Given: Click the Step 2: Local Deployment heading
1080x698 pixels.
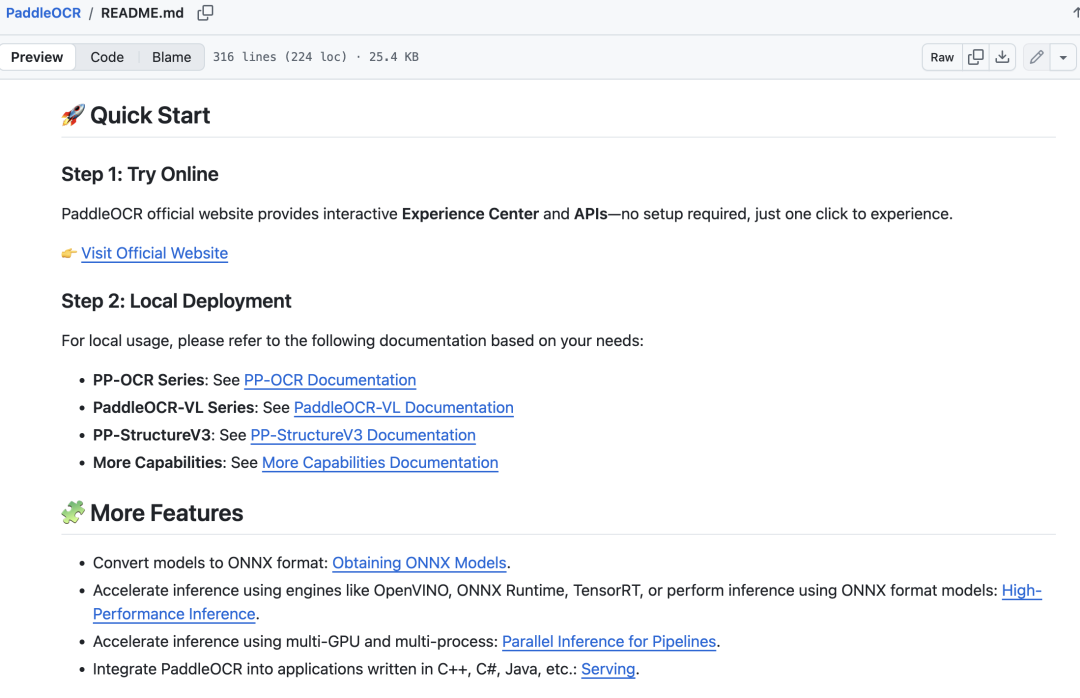Looking at the screenshot, I should (176, 301).
